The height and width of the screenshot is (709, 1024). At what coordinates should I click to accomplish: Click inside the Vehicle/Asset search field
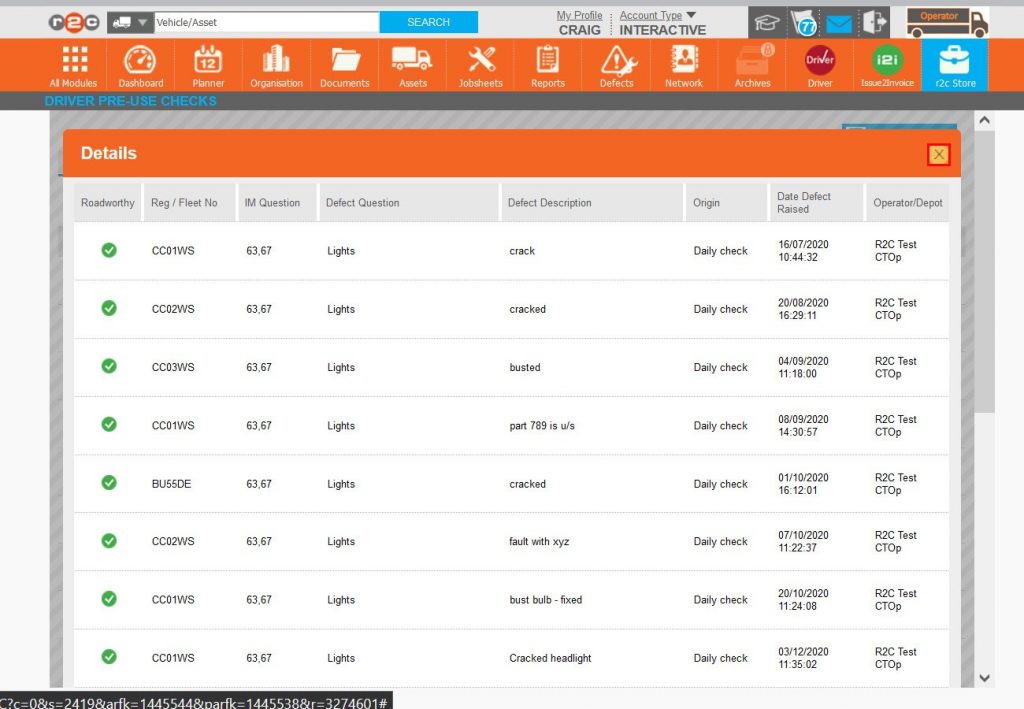[x=265, y=21]
